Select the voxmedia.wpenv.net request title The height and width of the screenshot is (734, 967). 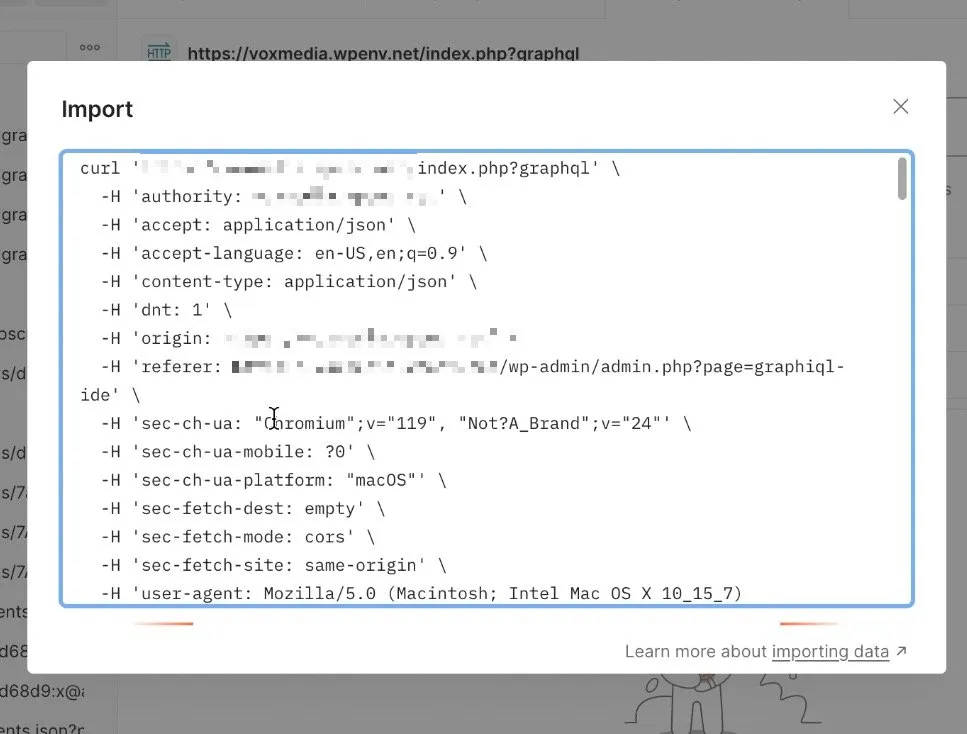click(x=383, y=54)
